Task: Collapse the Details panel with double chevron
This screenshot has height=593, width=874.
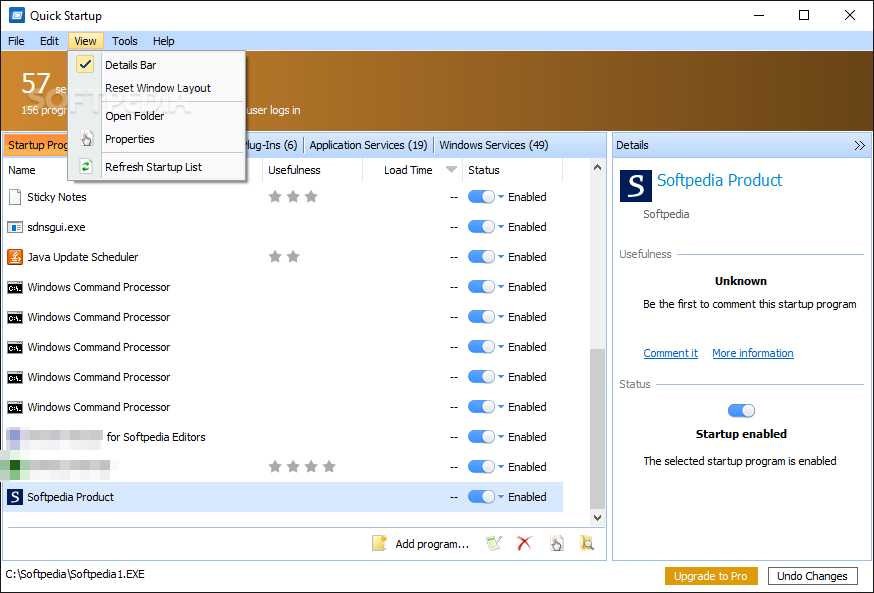Action: point(860,145)
